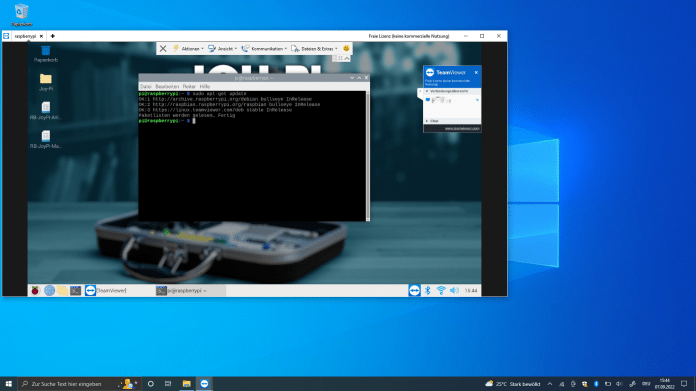Open the Aktionen dropdown menu
The height and width of the screenshot is (391, 696).
(188, 49)
